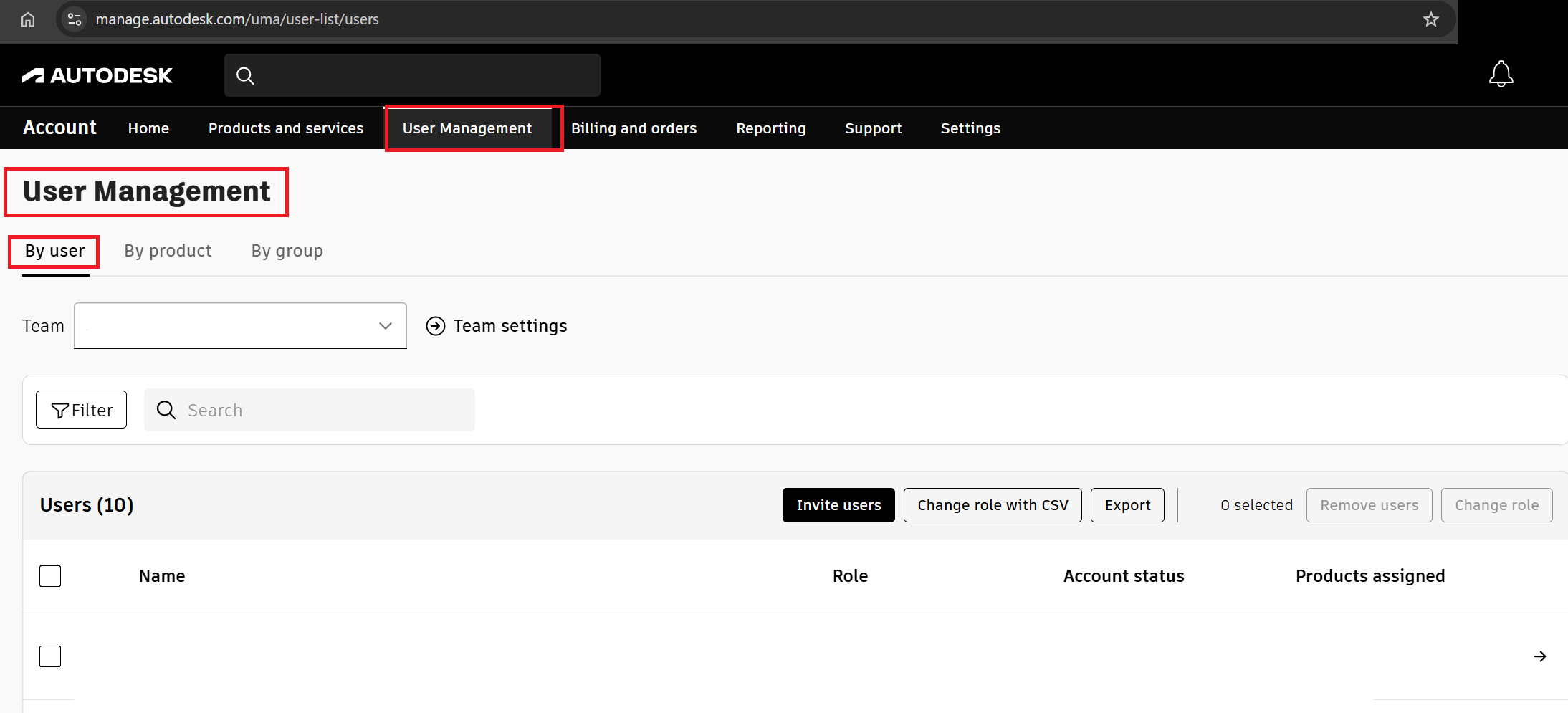Select the User Management menu item
The image size is (1568, 713).
tap(467, 128)
